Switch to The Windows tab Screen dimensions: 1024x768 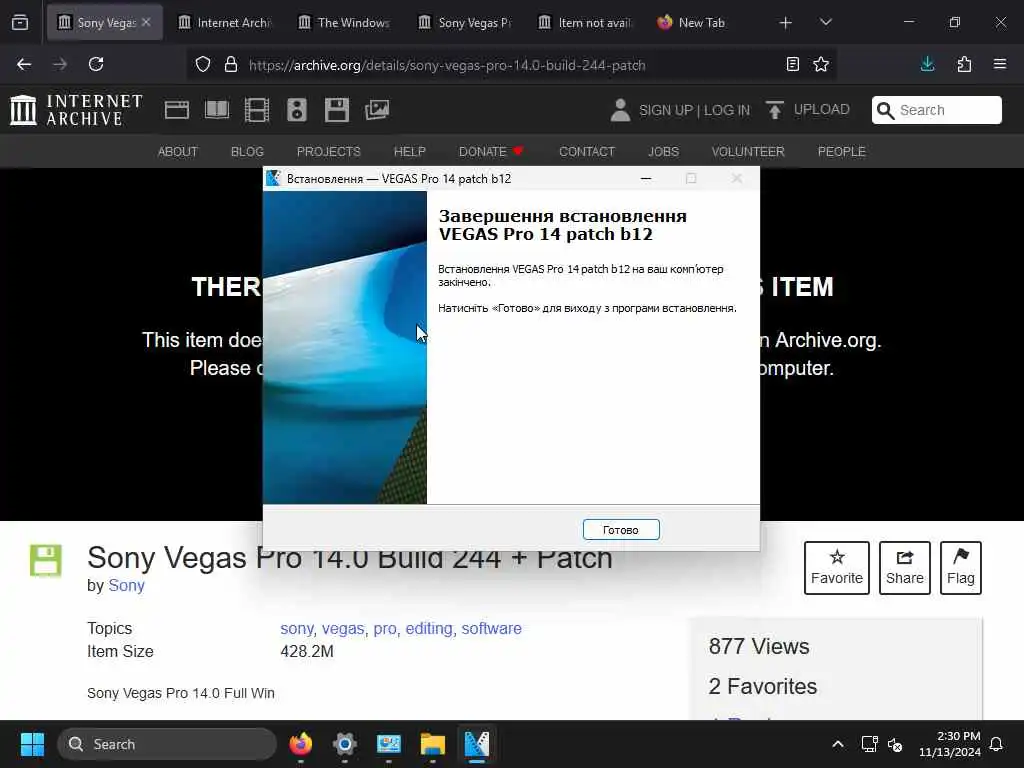coord(345,22)
